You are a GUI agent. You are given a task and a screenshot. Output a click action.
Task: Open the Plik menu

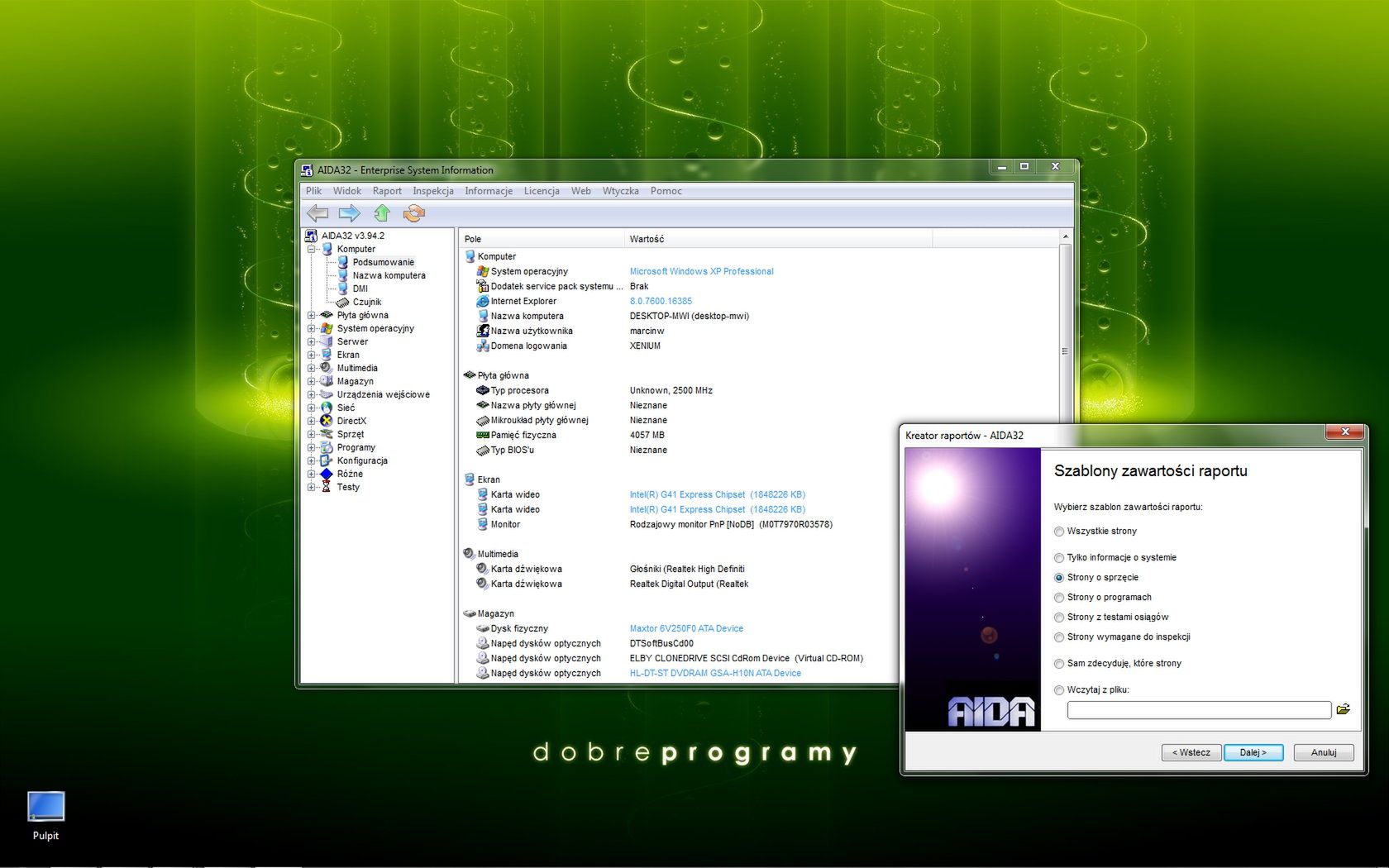click(x=314, y=191)
